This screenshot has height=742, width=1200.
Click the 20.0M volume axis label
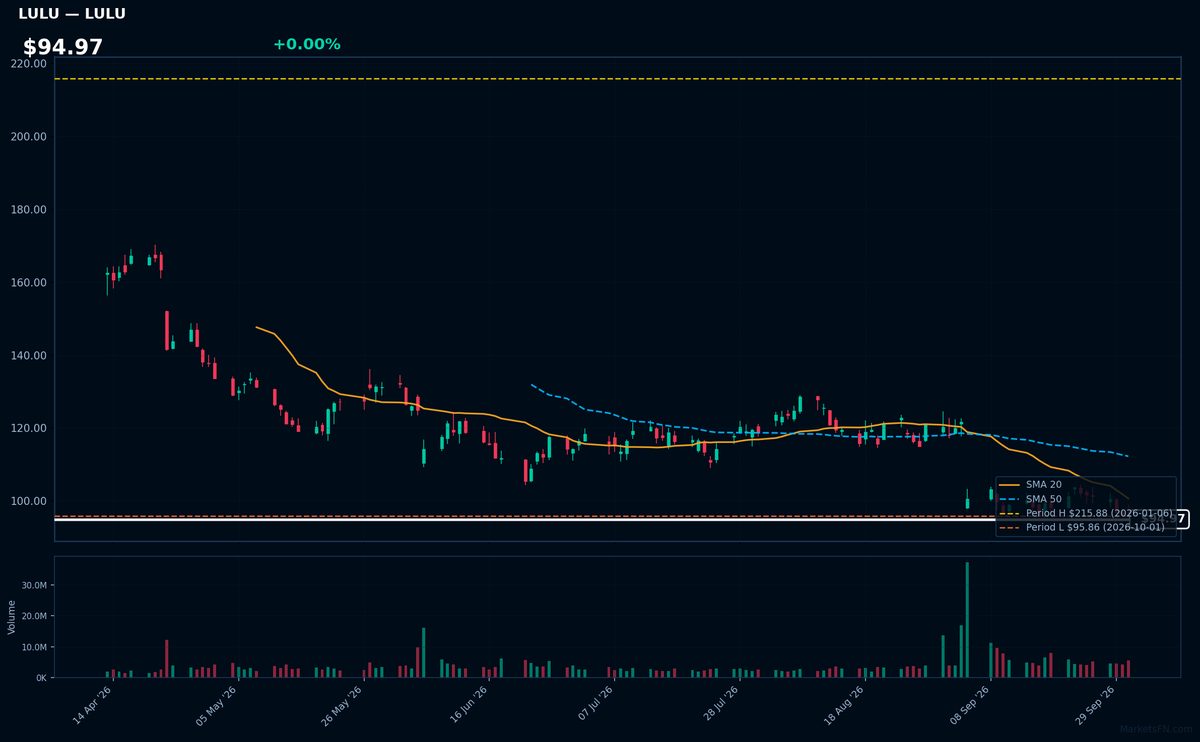coord(34,617)
